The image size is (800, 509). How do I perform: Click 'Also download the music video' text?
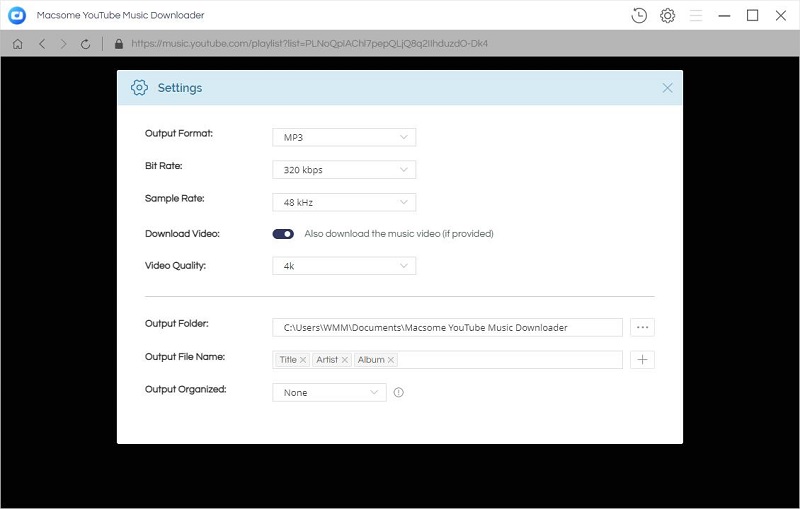coord(399,234)
